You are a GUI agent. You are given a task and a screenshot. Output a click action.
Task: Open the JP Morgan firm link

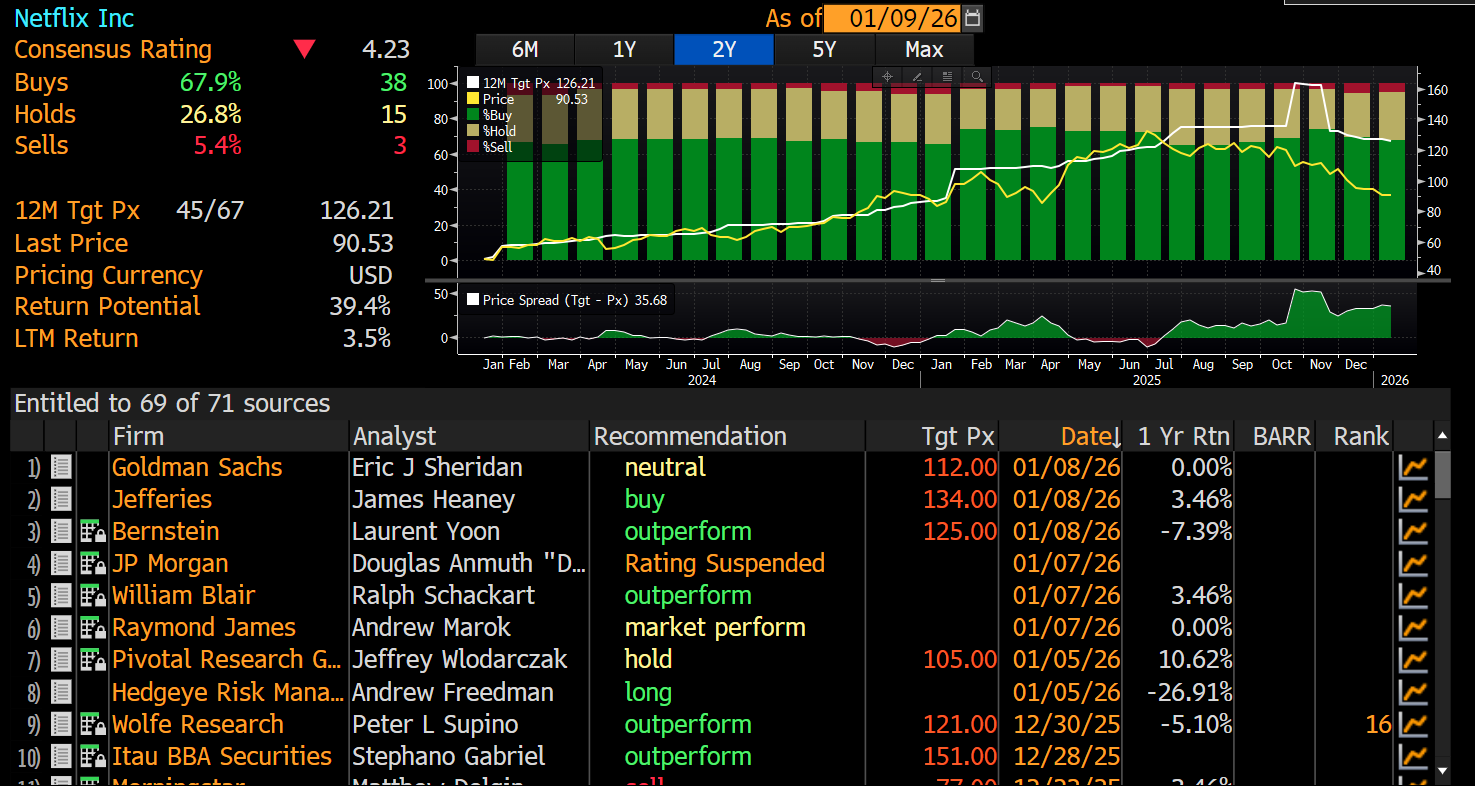tap(170, 563)
